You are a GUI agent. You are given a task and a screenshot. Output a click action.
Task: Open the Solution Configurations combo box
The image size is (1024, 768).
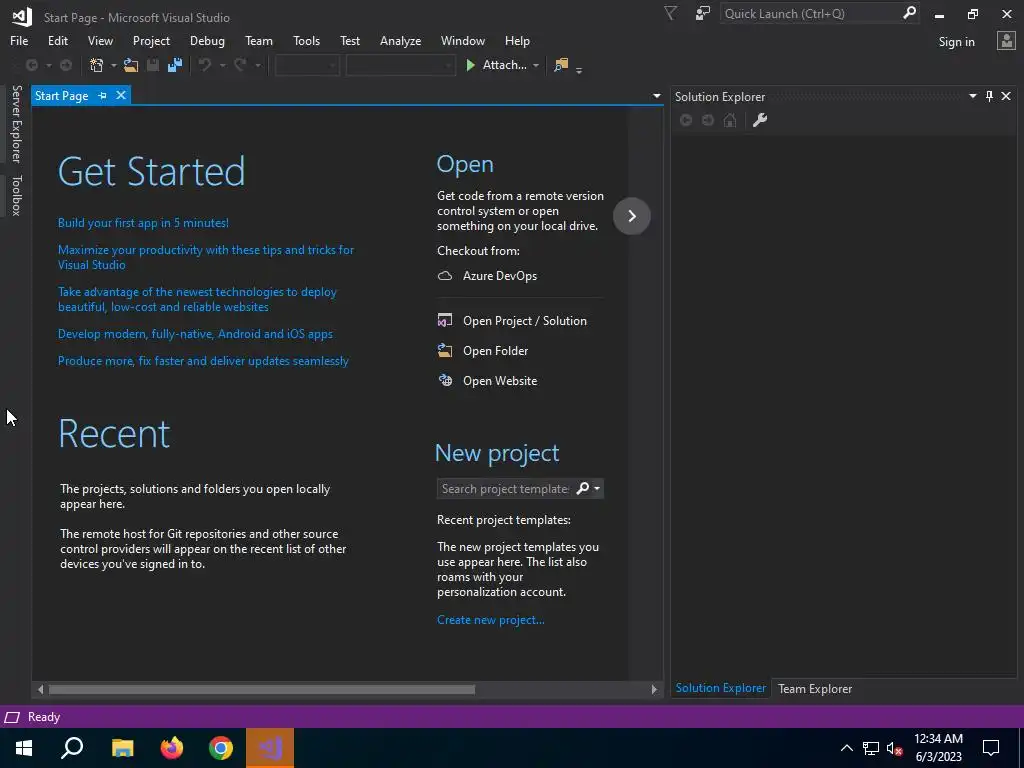coord(307,65)
